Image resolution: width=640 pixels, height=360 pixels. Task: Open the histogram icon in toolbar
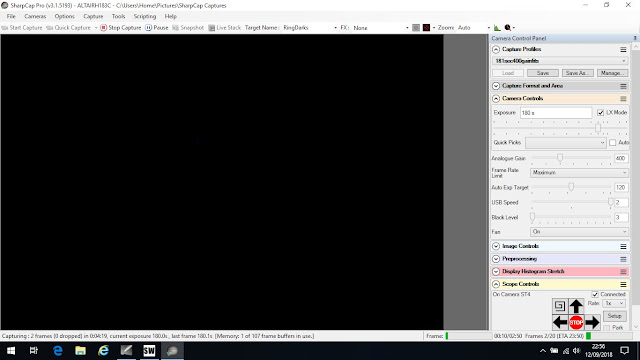(497, 28)
